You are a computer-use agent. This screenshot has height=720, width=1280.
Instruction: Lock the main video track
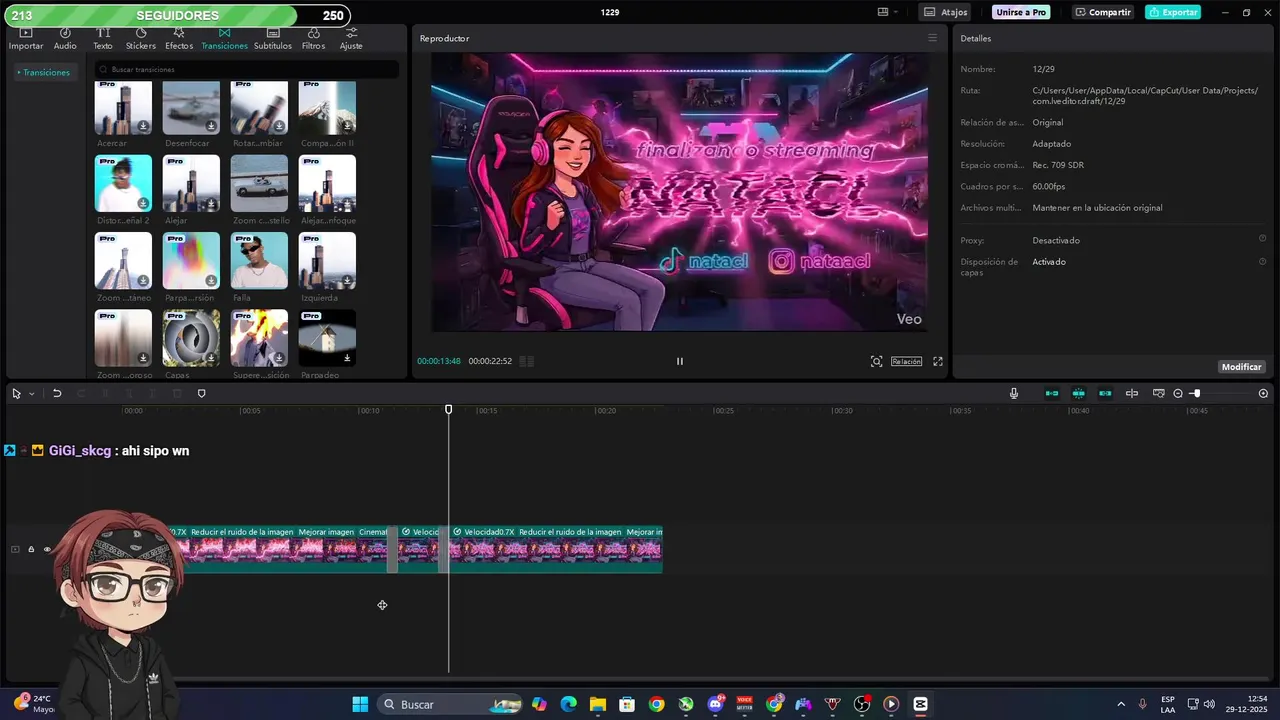coord(31,549)
